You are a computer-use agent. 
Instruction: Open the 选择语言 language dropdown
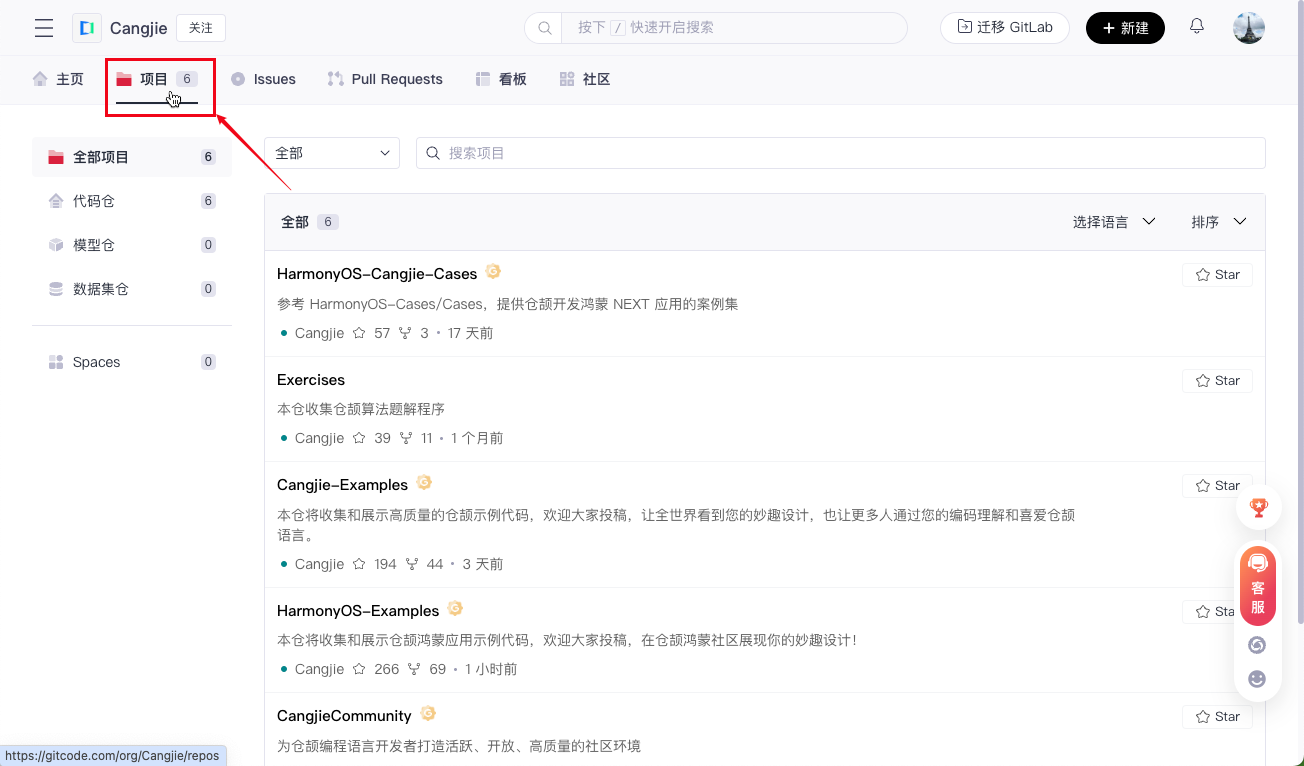pyautogui.click(x=1113, y=222)
